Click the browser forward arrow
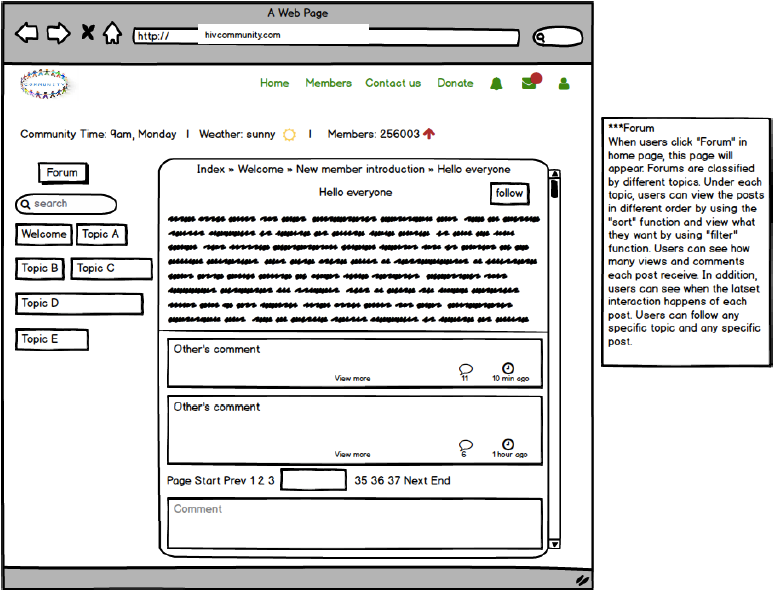 coord(58,34)
